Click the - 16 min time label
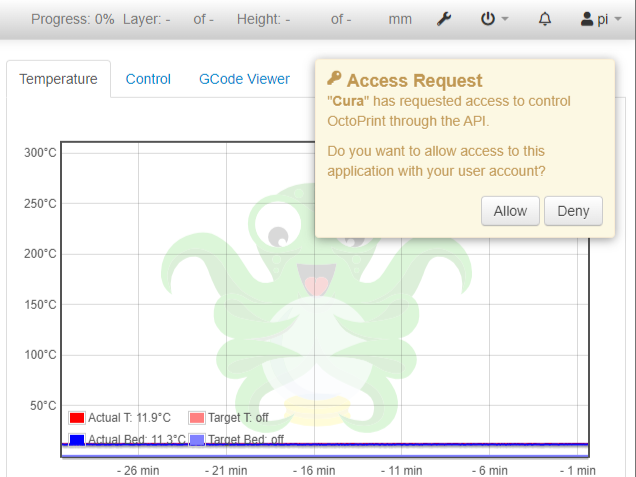The image size is (636, 477). (x=314, y=471)
